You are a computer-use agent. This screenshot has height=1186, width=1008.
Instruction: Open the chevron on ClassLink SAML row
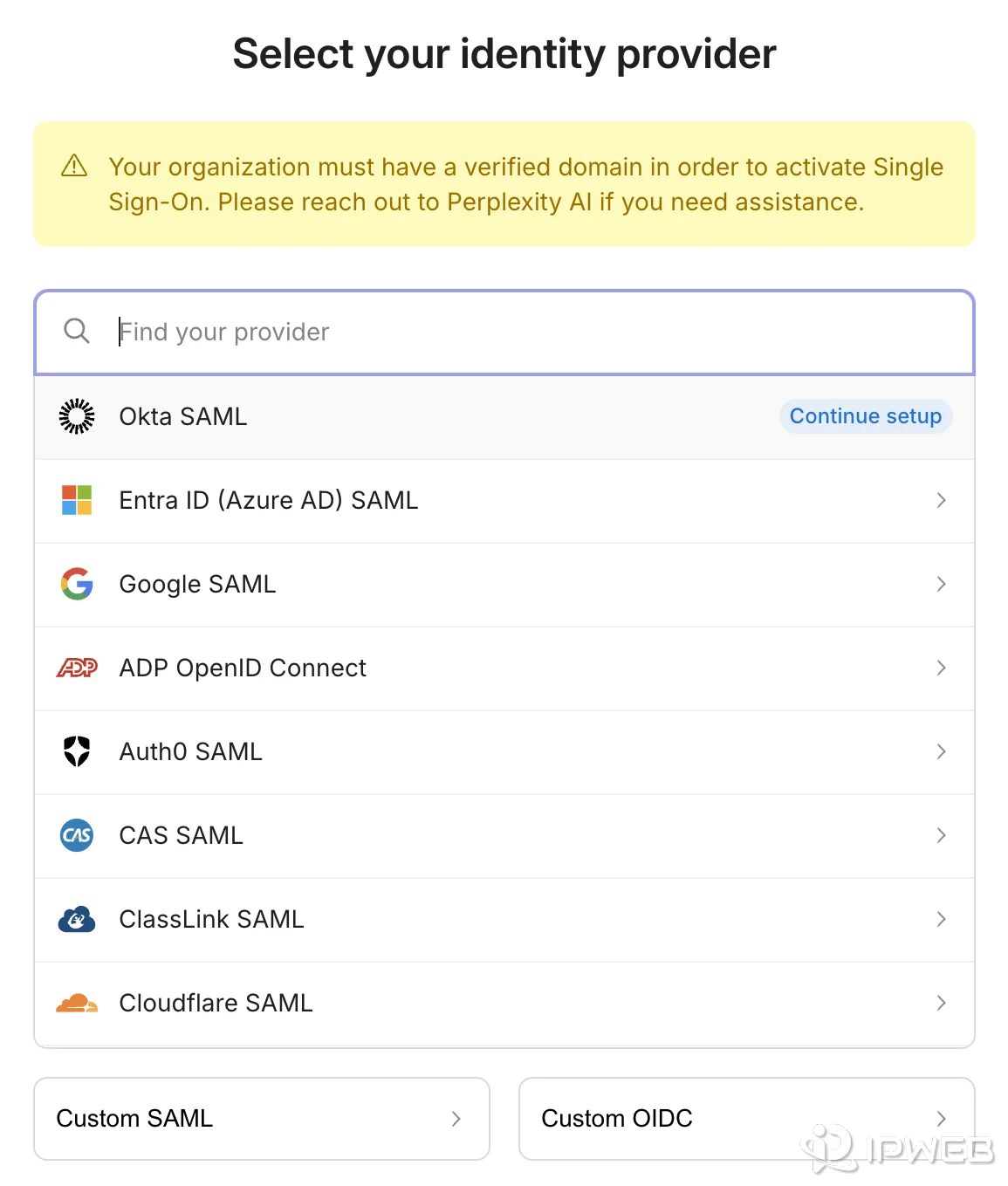941,919
